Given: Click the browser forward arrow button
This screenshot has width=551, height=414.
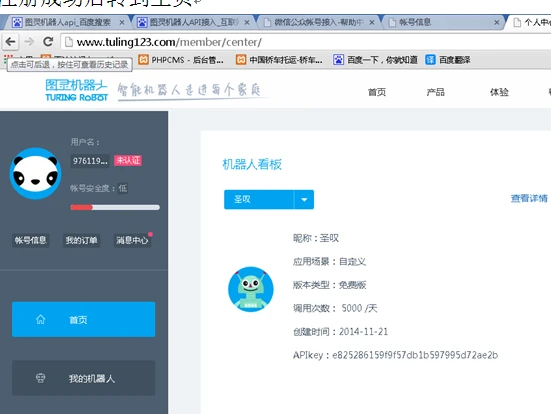Looking at the screenshot, I should 29,42.
